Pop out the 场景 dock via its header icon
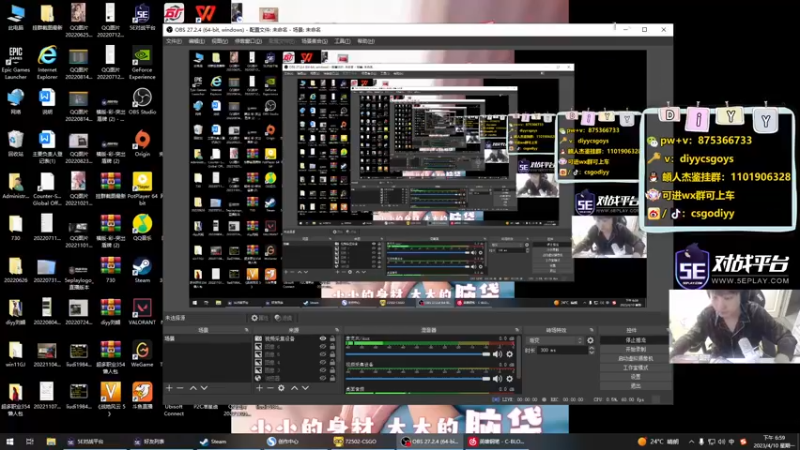Image resolution: width=800 pixels, height=450 pixels. (x=246, y=330)
